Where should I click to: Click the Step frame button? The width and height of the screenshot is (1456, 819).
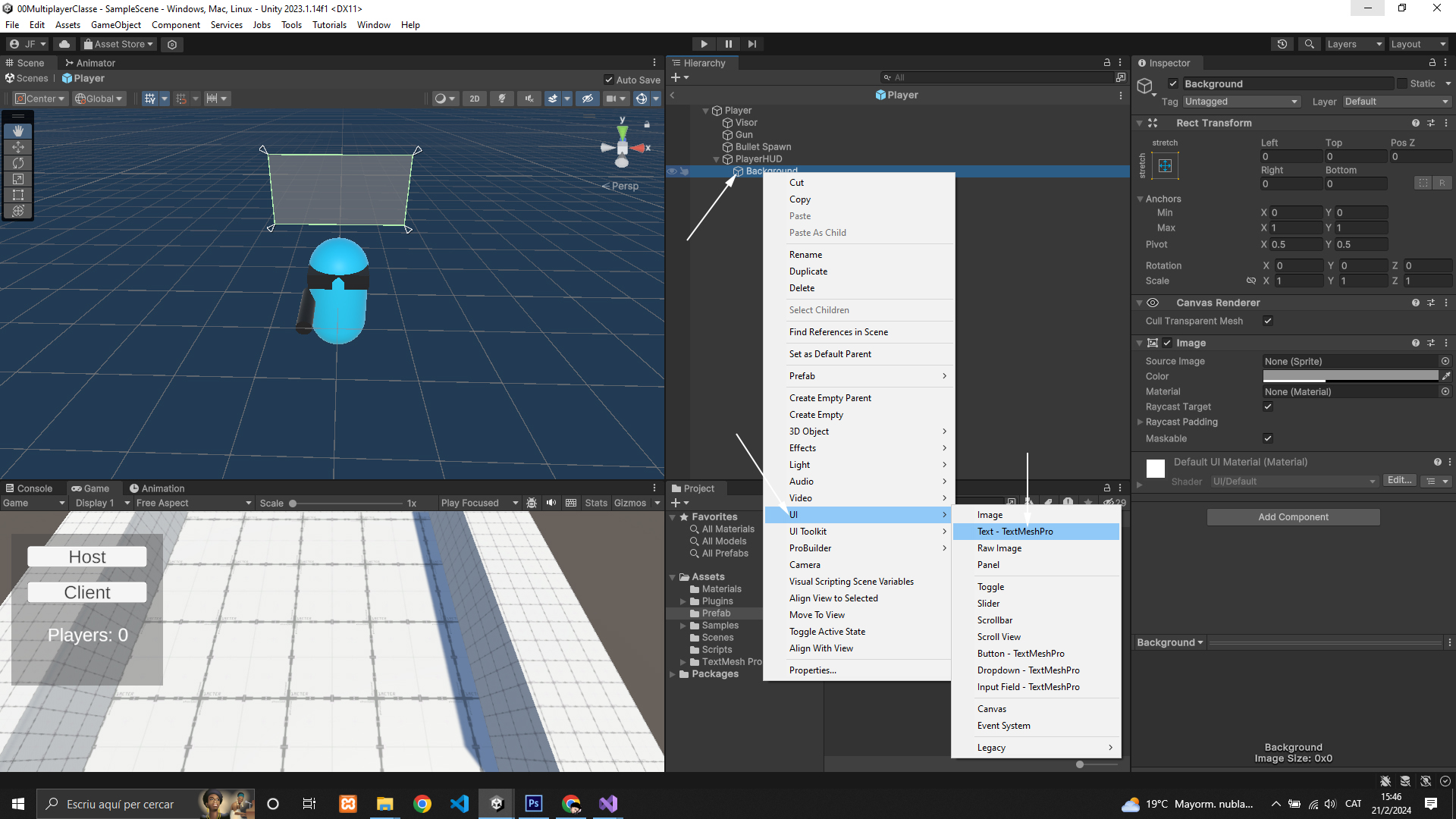click(752, 44)
